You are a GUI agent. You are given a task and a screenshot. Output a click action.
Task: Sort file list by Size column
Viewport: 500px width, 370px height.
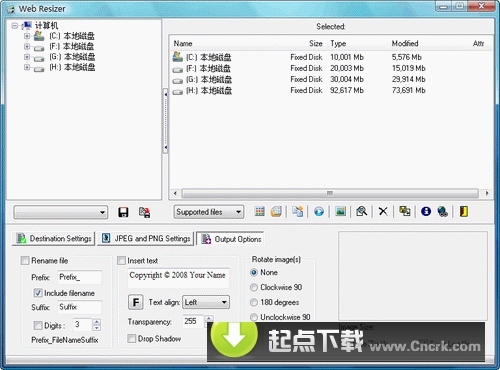click(x=315, y=43)
